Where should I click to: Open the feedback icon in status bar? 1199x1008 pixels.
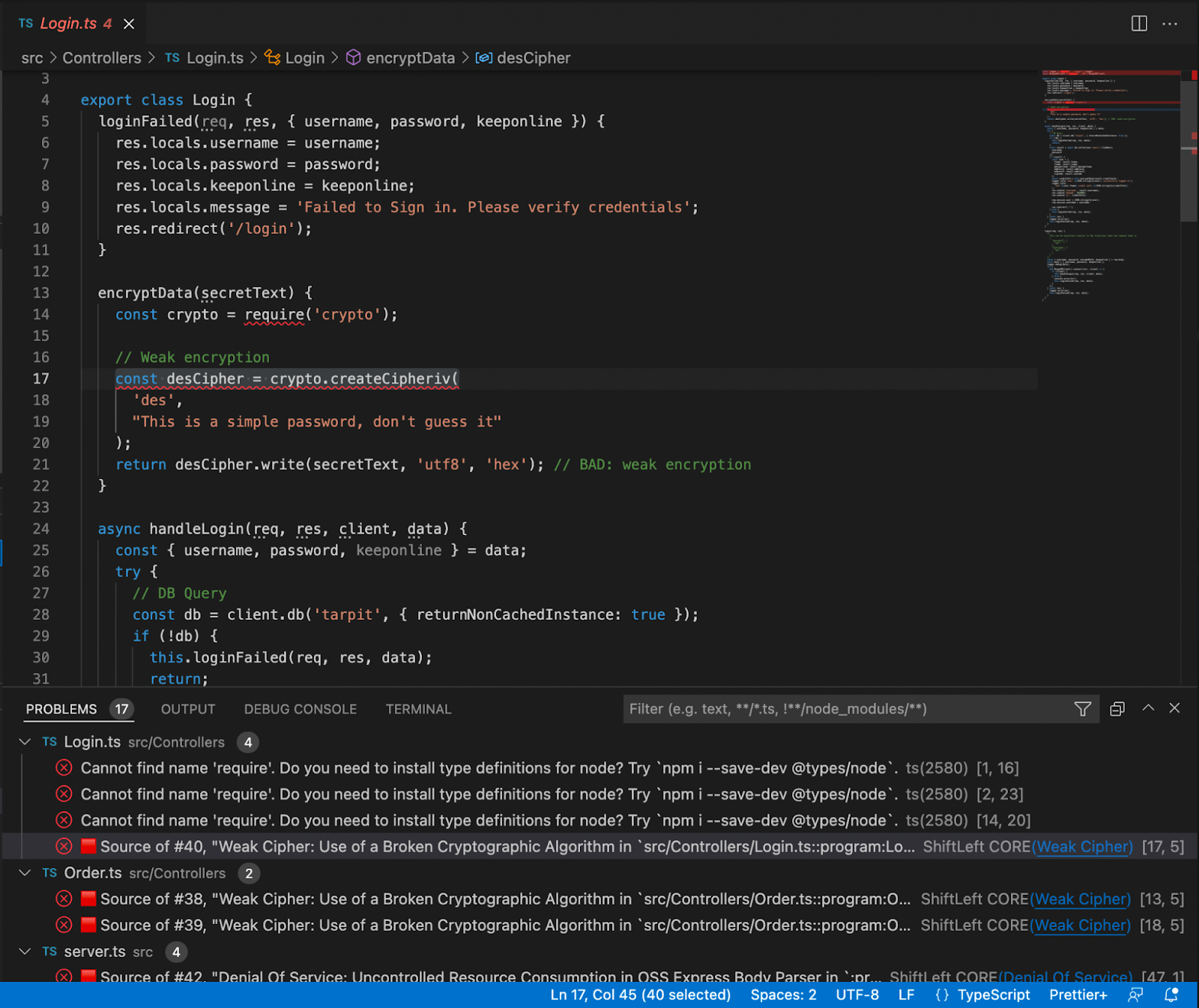[1135, 995]
